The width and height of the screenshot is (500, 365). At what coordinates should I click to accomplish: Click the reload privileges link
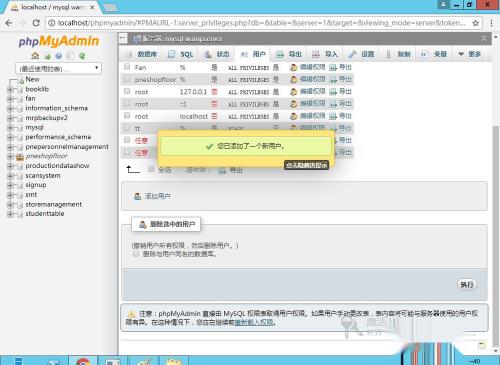[254, 322]
